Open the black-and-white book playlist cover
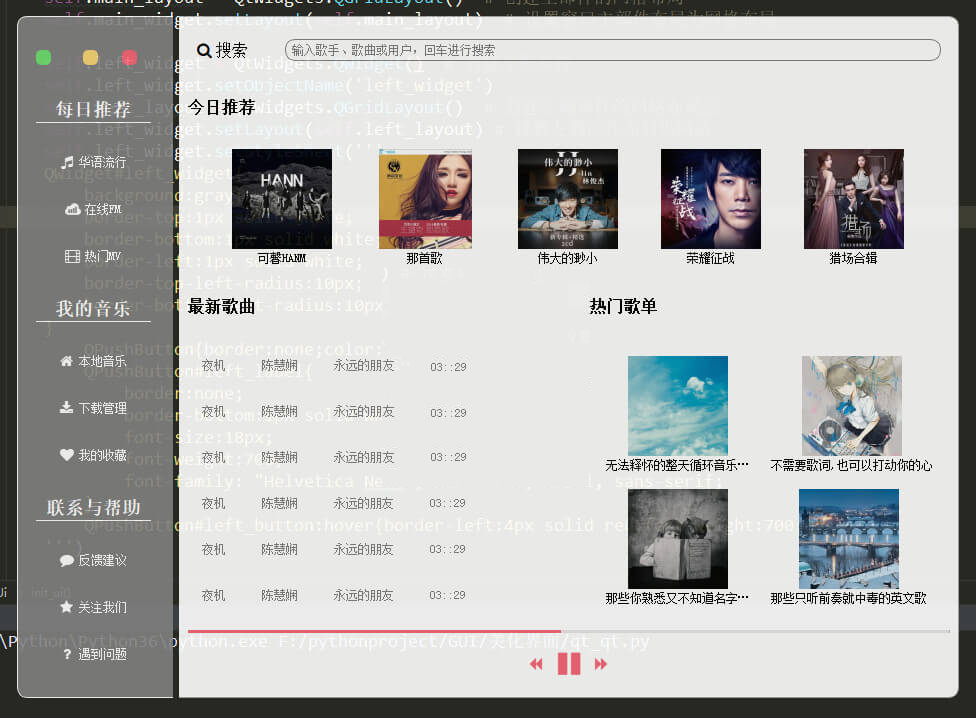This screenshot has height=718, width=976. click(x=678, y=539)
